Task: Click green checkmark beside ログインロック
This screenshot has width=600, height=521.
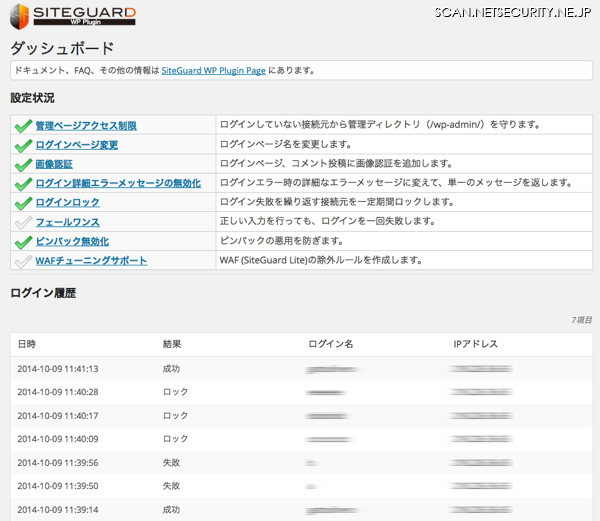Action: click(x=23, y=203)
